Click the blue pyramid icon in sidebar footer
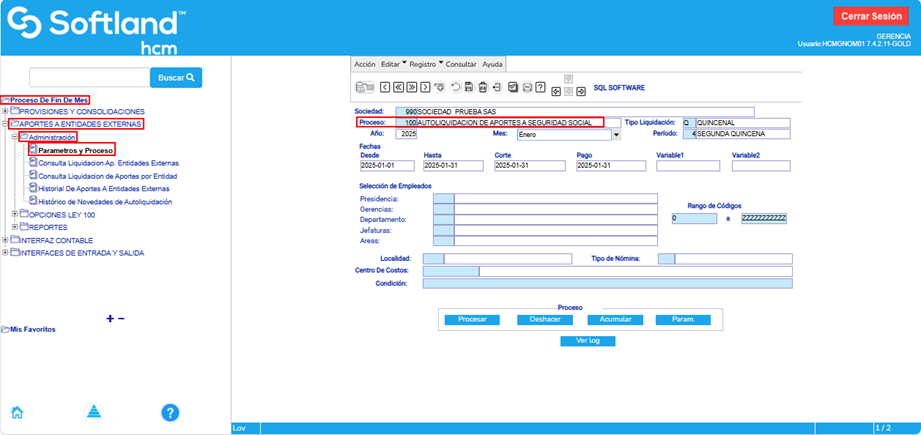 coord(94,412)
